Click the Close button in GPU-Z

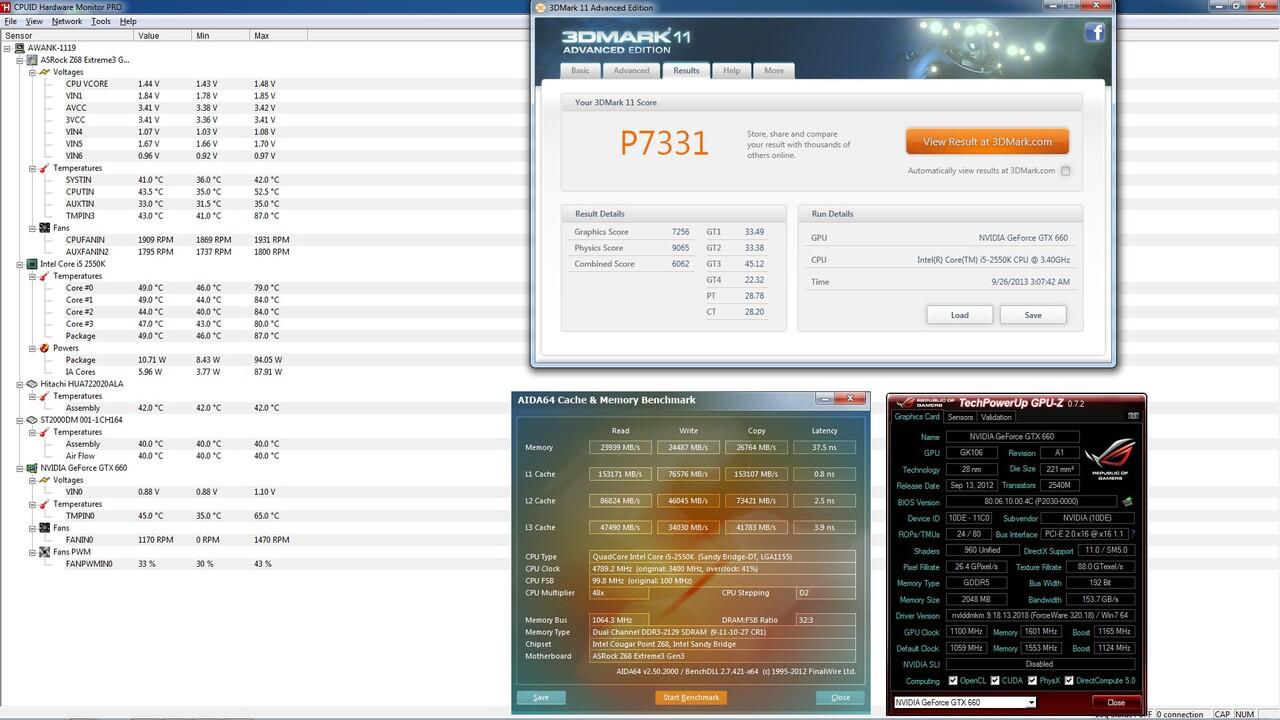click(1116, 702)
